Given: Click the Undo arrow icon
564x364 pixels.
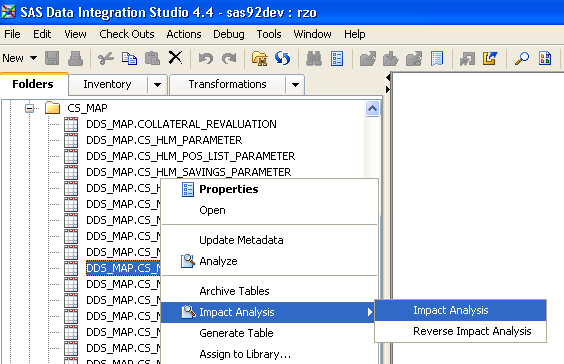Looking at the screenshot, I should pos(206,58).
